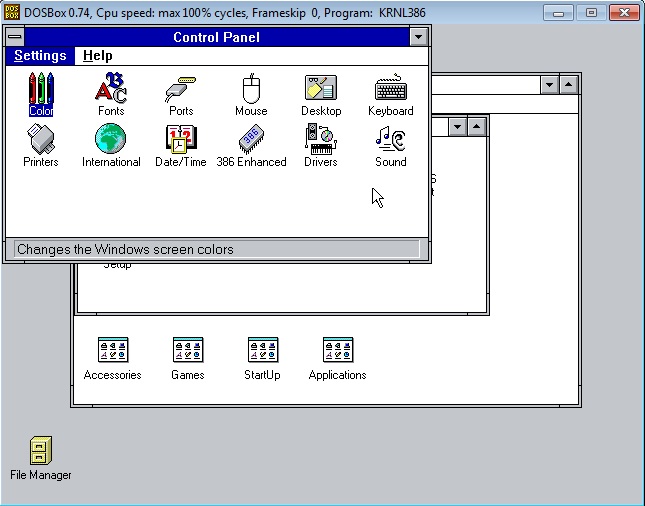Open the Control Panel system menu box

point(15,37)
